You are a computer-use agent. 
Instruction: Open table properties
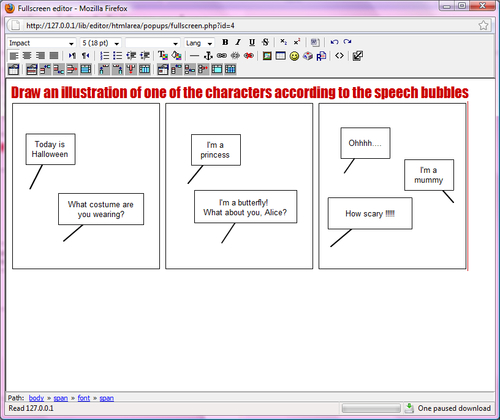tap(13, 69)
